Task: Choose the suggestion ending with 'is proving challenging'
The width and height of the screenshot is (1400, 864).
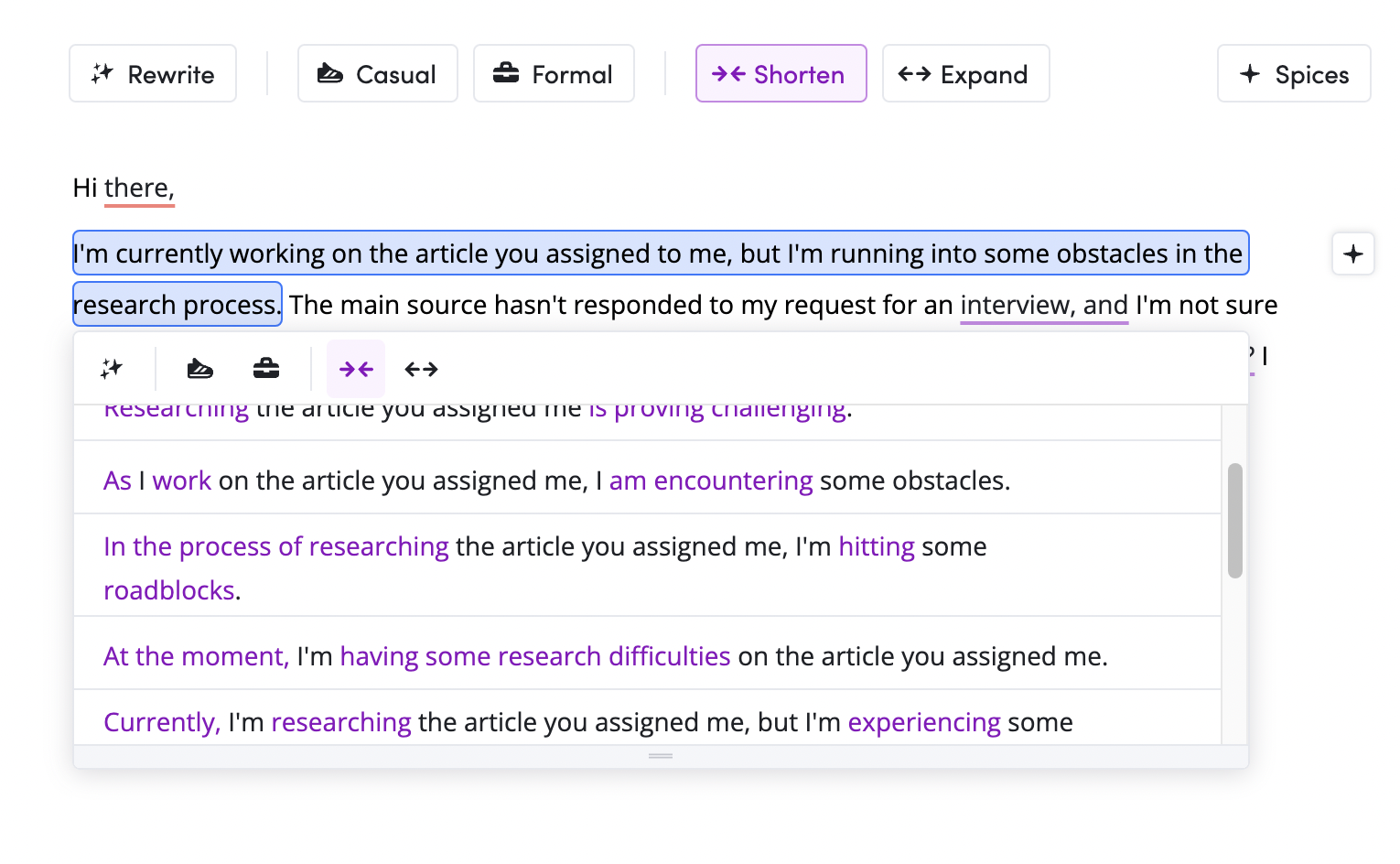Action: click(x=647, y=422)
